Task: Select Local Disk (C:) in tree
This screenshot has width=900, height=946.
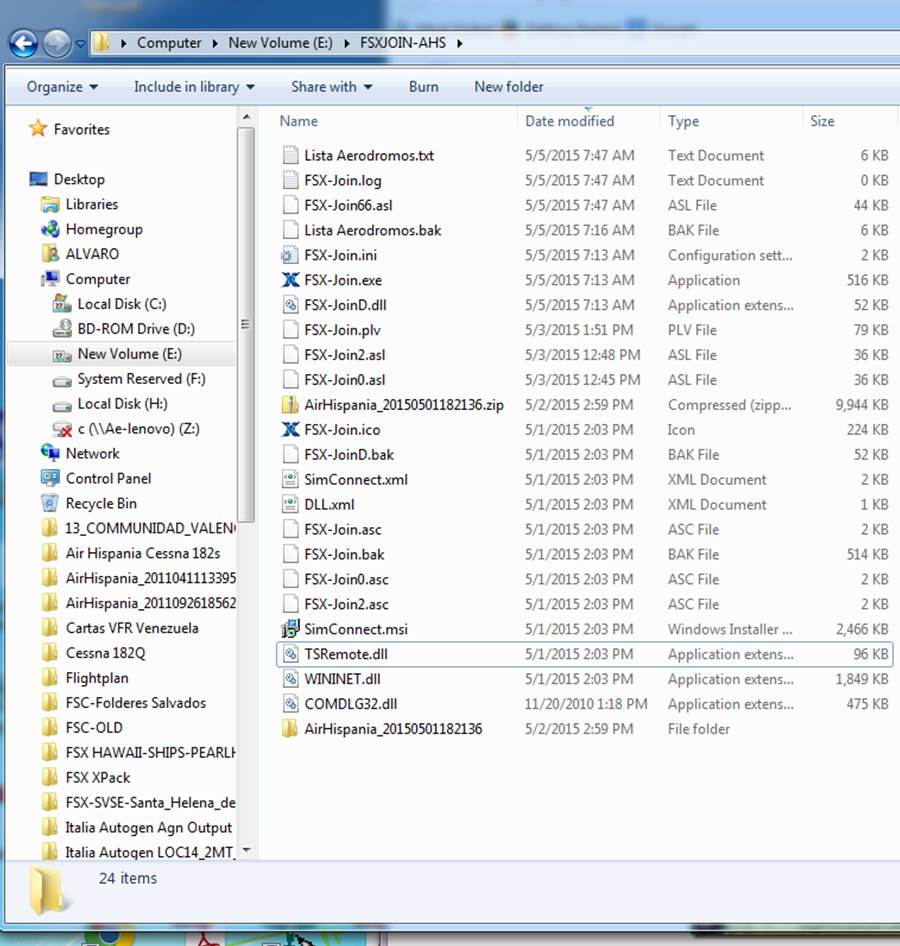Action: pyautogui.click(x=121, y=304)
